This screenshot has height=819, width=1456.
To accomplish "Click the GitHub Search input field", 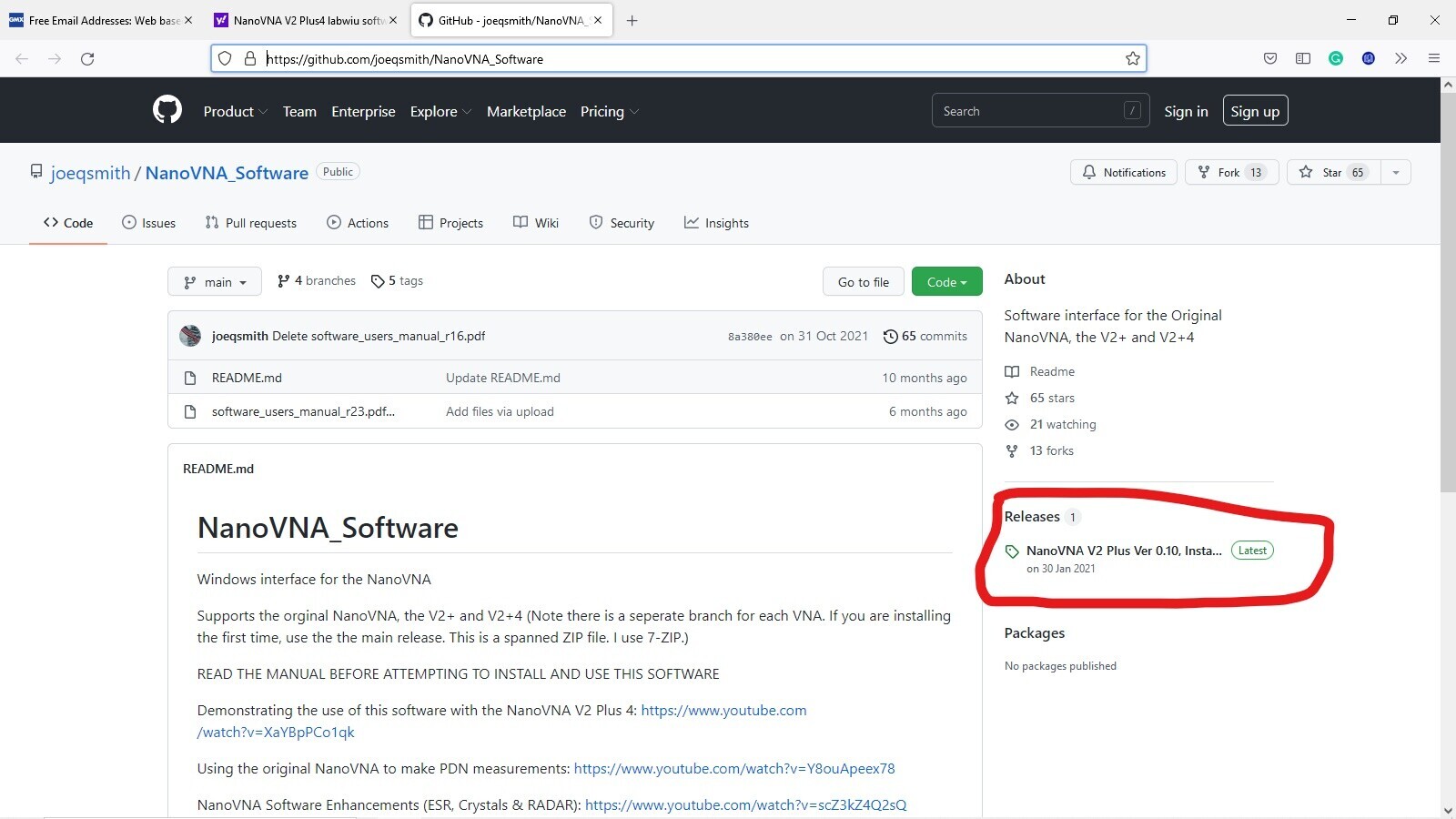I will 1040,111.
